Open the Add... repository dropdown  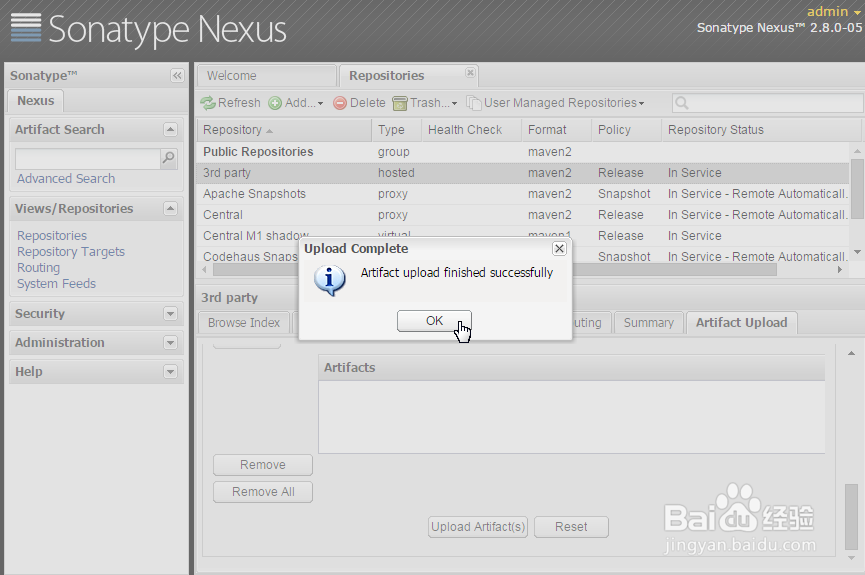click(296, 103)
